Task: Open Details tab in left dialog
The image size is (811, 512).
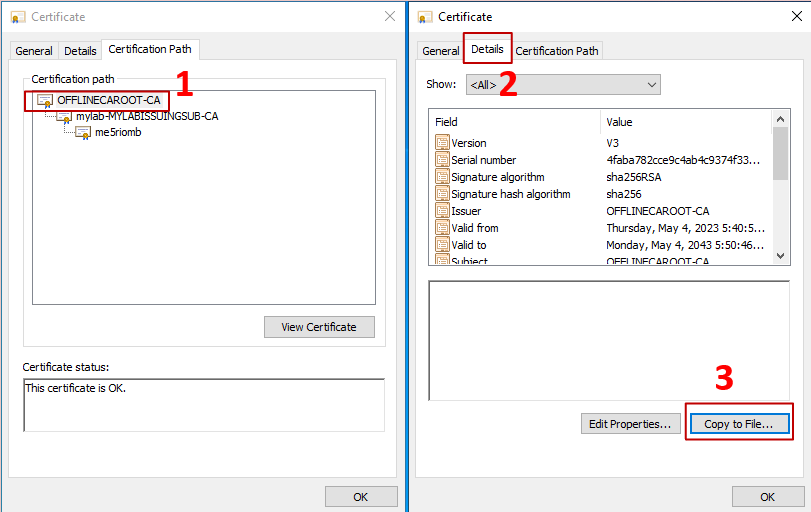Action: 80,51
